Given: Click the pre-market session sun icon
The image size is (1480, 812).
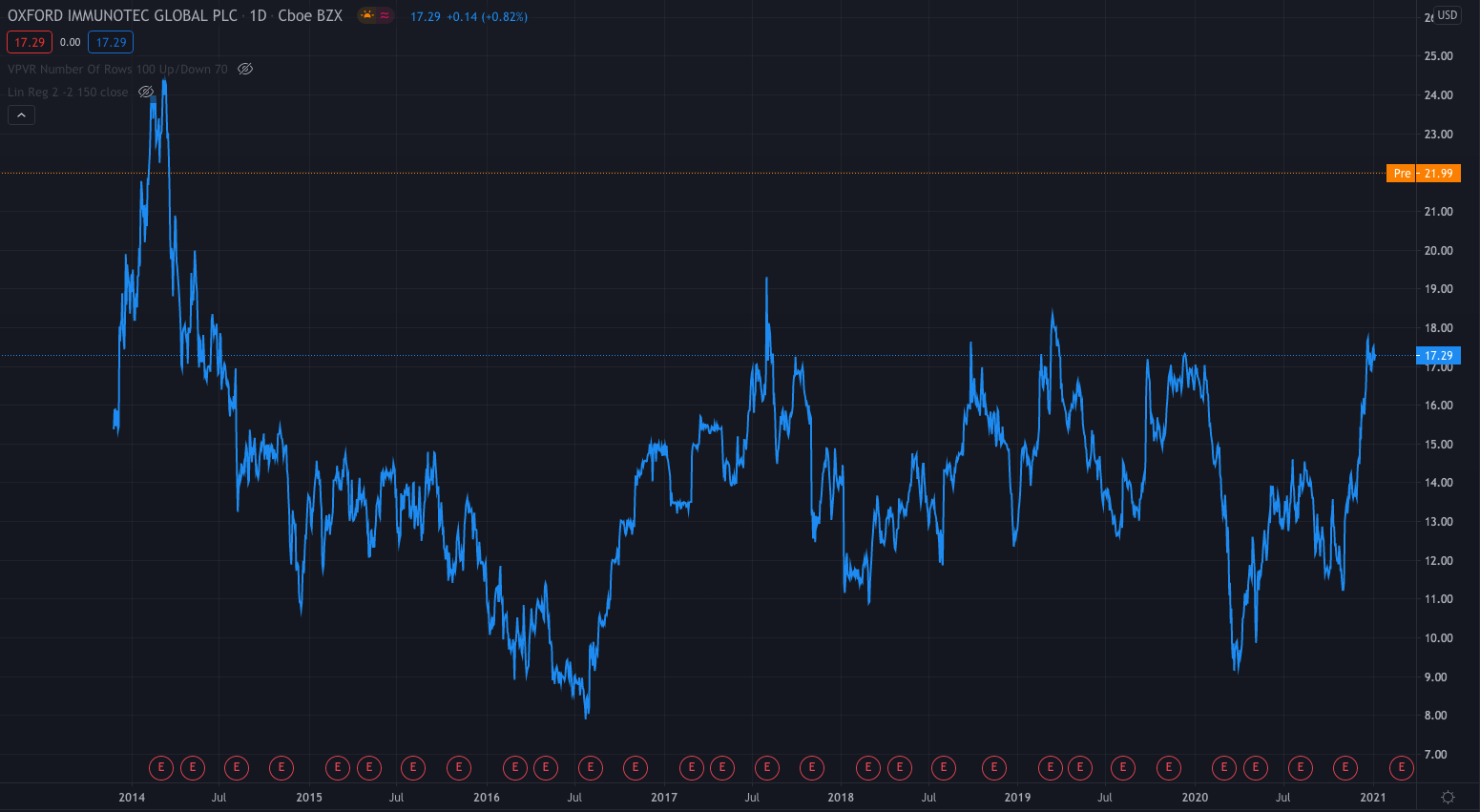Looking at the screenshot, I should coord(367,16).
